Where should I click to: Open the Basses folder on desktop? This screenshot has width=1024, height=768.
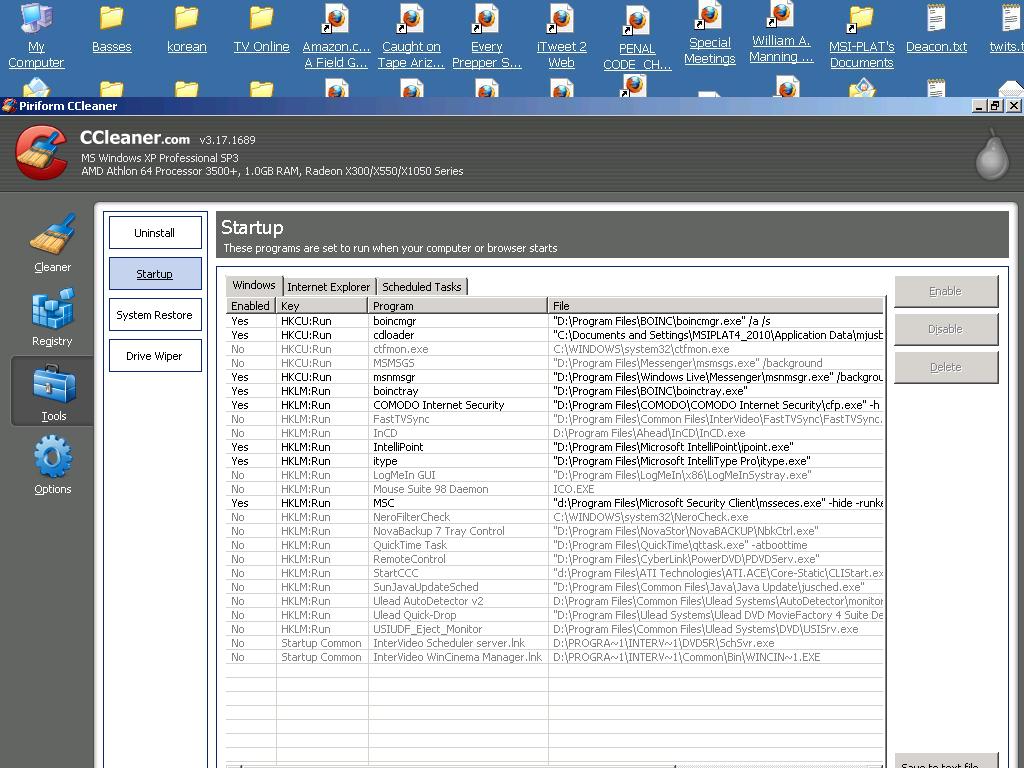112,28
